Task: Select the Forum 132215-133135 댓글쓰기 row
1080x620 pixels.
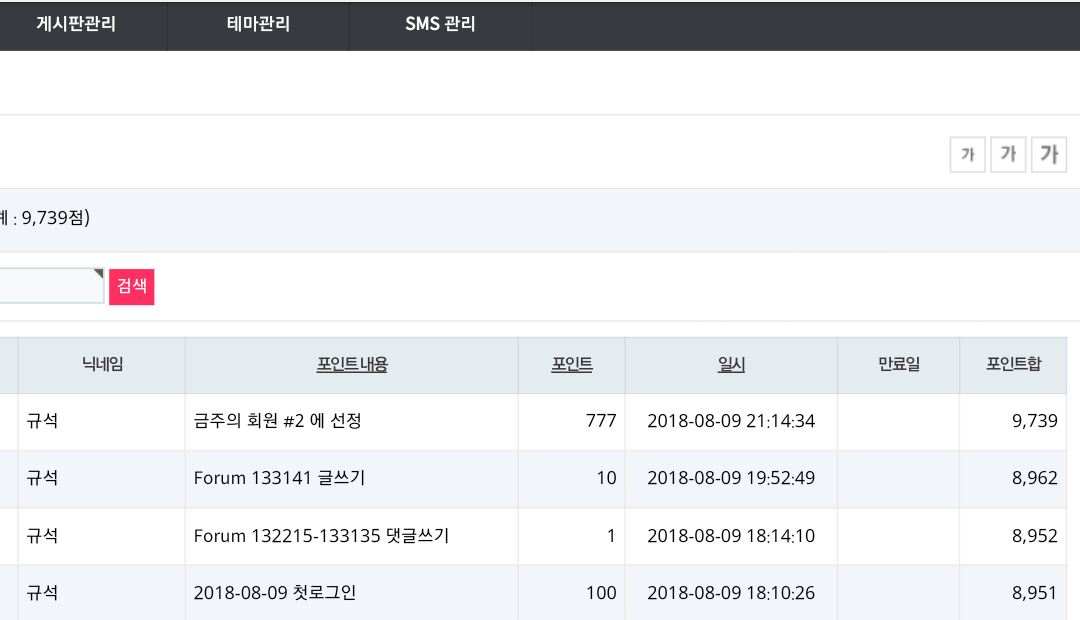Action: (533, 536)
